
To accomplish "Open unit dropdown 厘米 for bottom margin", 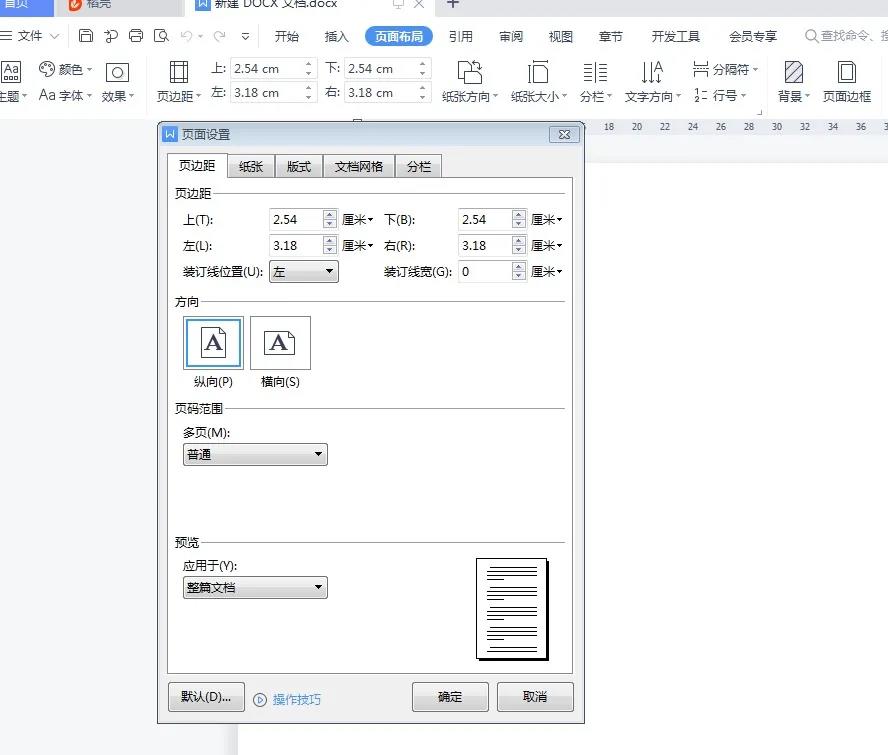I will 547,219.
